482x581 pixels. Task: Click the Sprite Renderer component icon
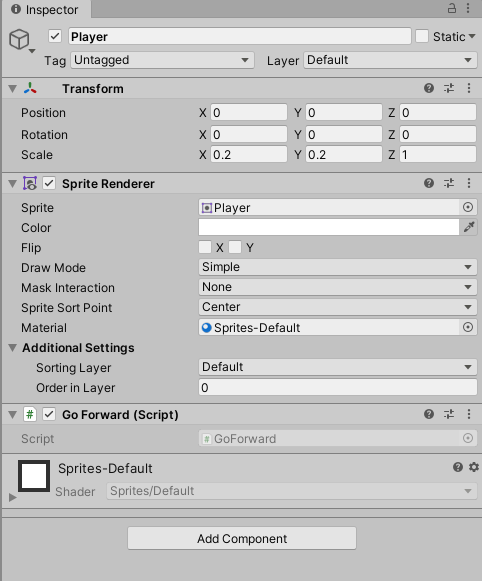(x=30, y=183)
